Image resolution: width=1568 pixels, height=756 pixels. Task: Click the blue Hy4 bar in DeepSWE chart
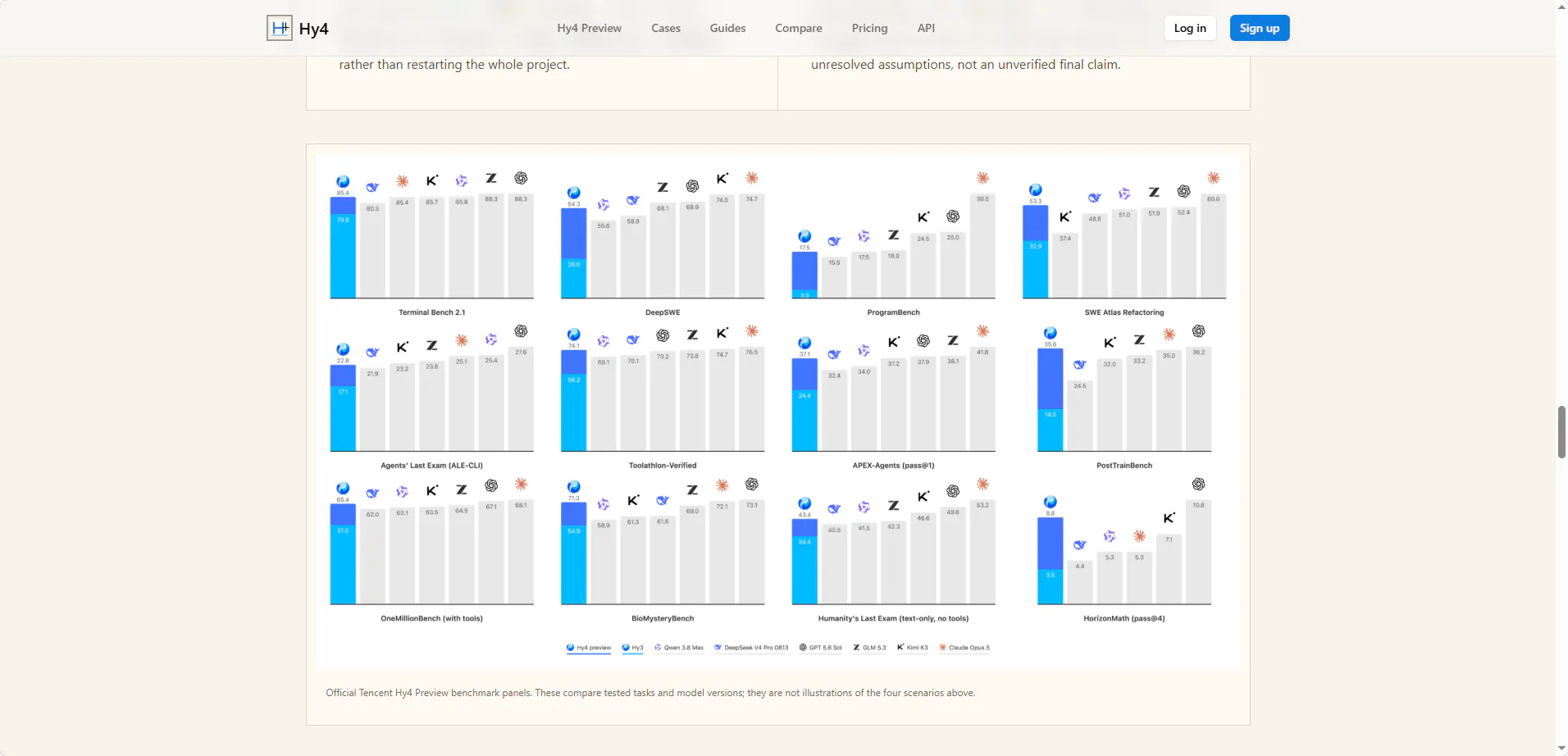[x=573, y=234]
